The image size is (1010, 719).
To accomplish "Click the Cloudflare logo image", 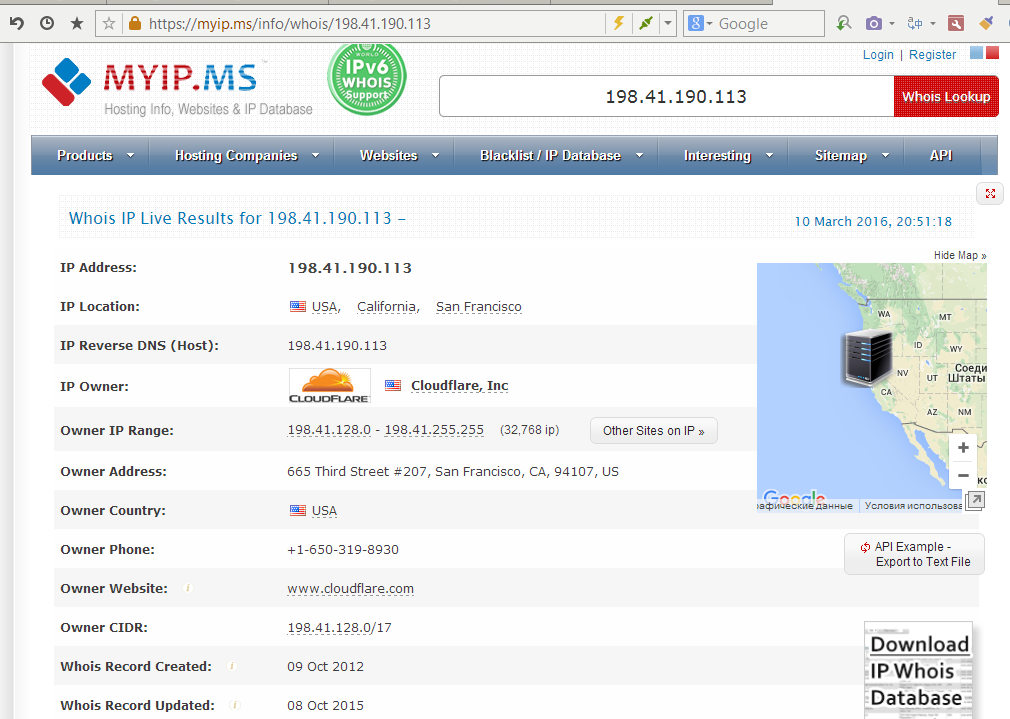I will coord(329,386).
